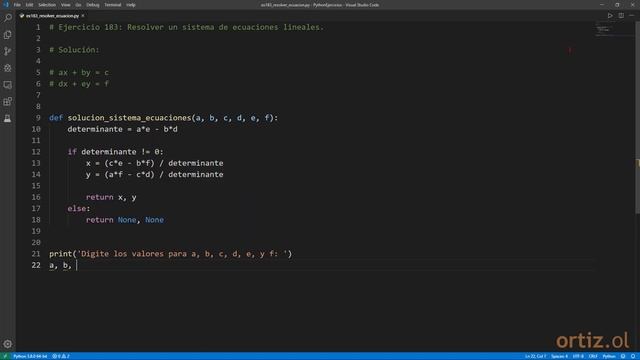640x360 pixels.
Task: Click the 'Ejercicio 183' comment line
Action: 186,27
